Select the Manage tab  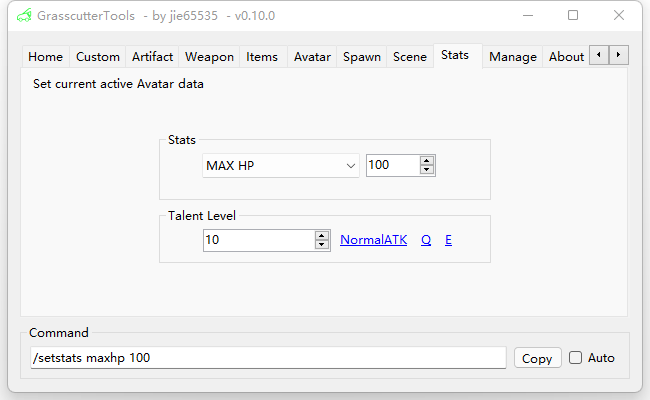(x=513, y=57)
